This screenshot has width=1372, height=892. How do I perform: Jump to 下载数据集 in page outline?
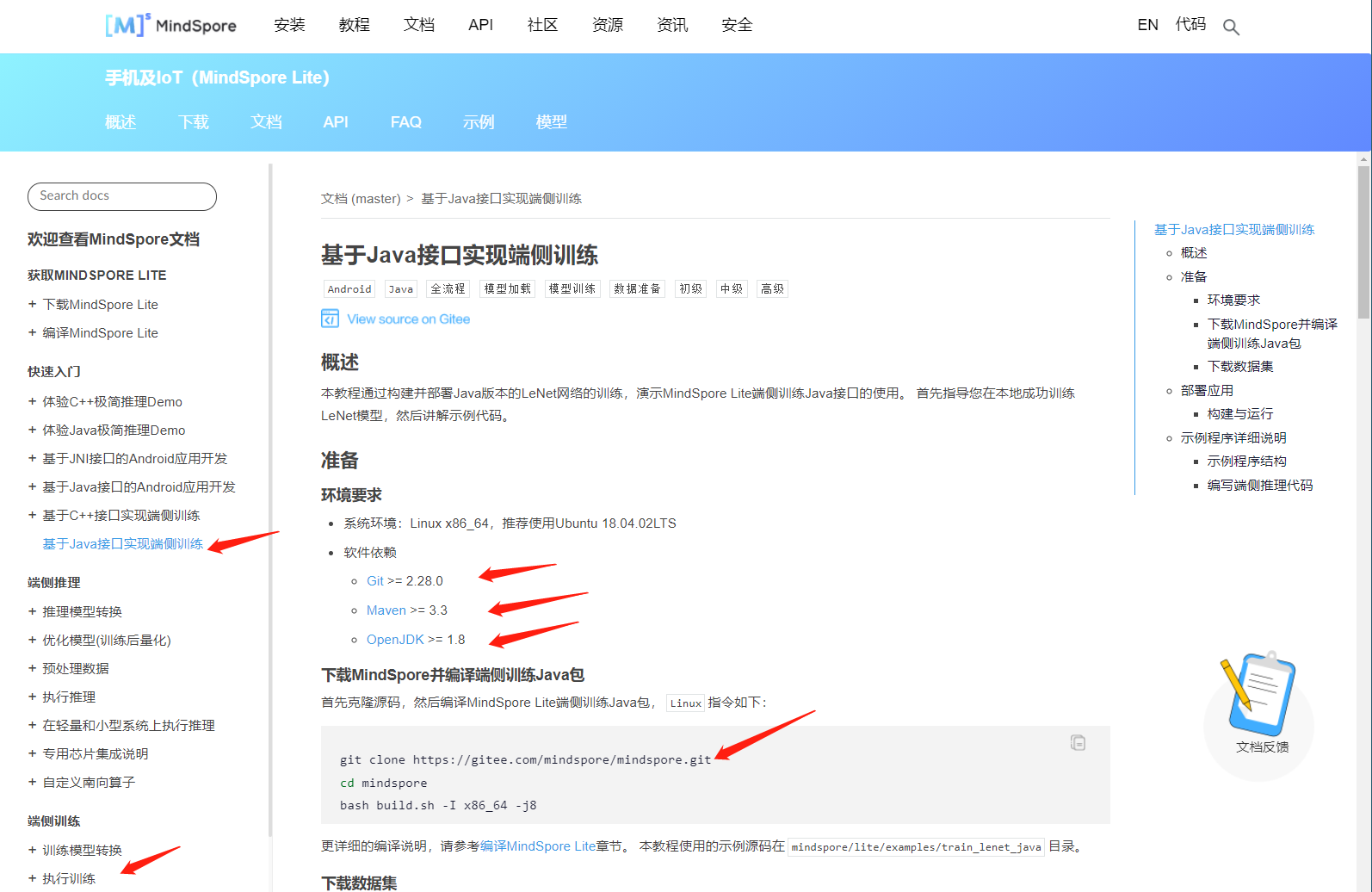tap(1240, 367)
